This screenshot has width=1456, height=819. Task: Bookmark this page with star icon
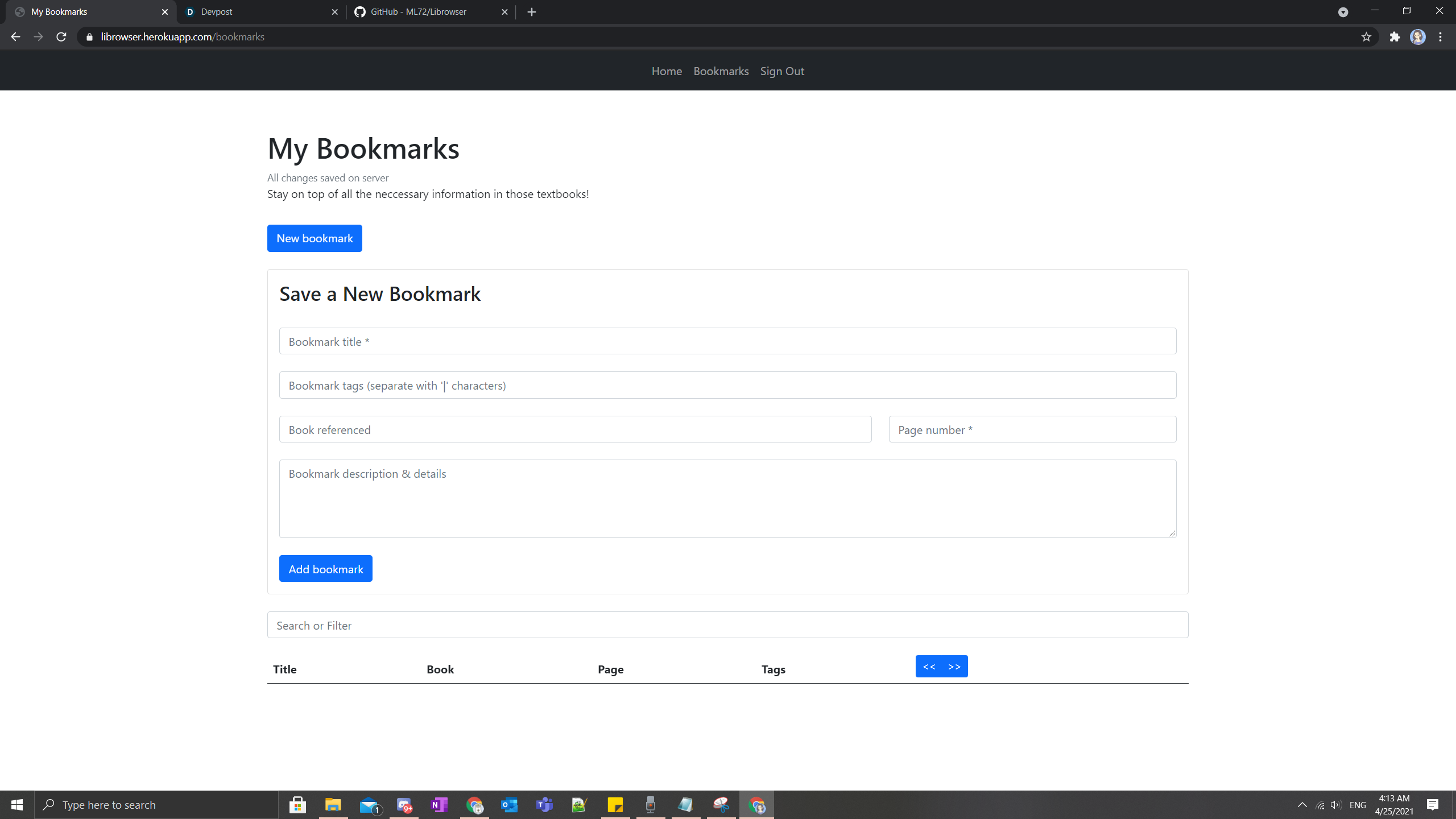pos(1366,37)
